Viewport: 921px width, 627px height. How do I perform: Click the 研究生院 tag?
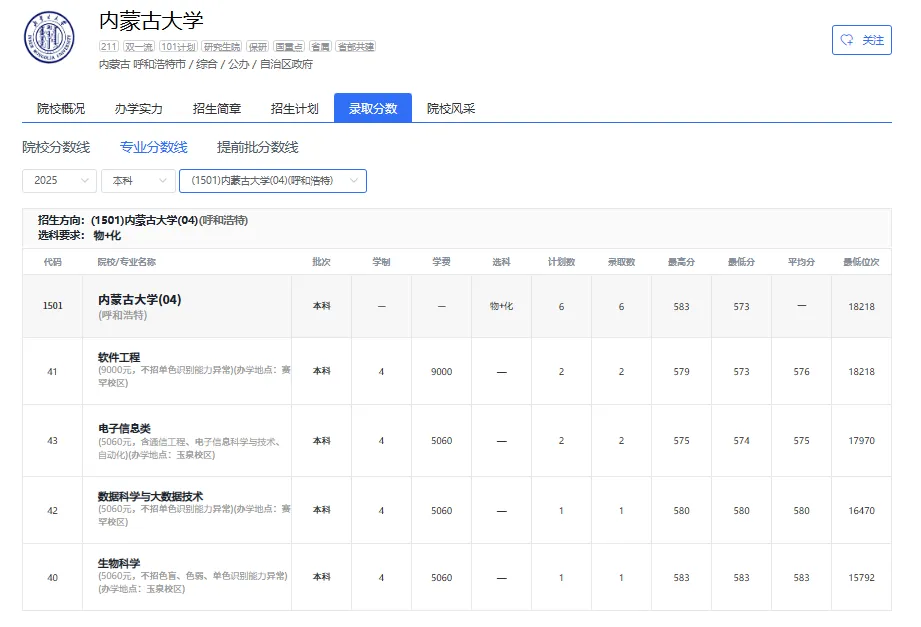click(x=222, y=46)
